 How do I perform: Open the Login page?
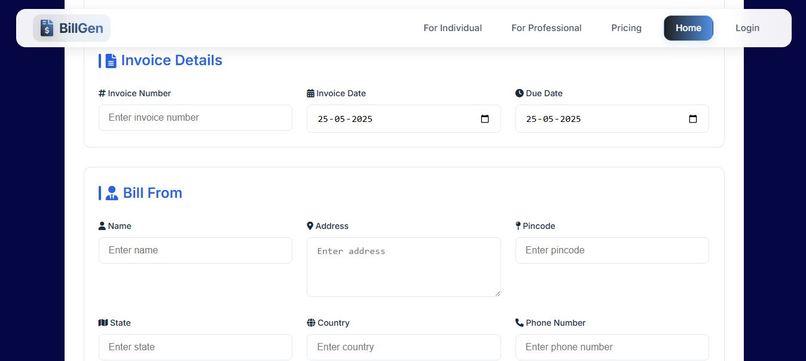click(x=747, y=28)
